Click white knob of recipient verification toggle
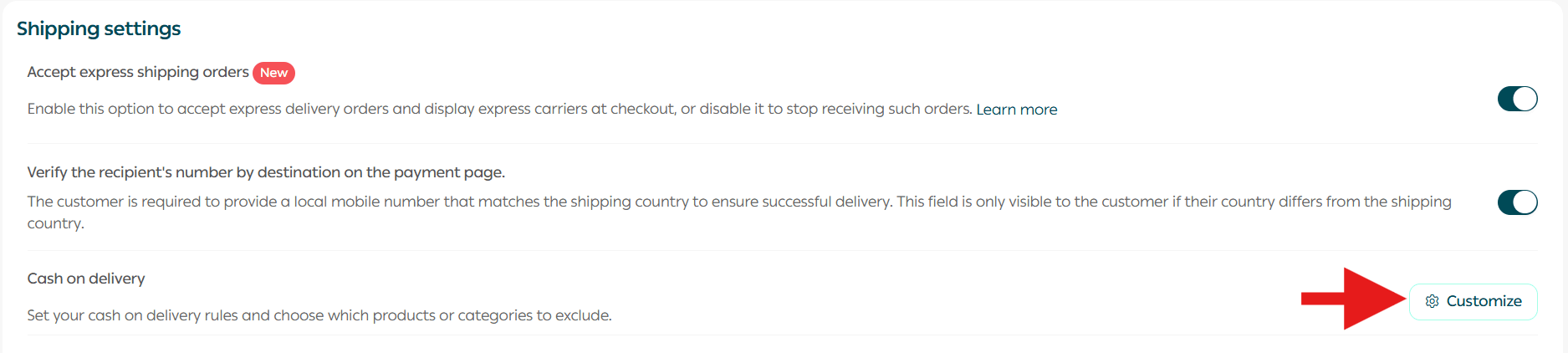 (x=1526, y=202)
